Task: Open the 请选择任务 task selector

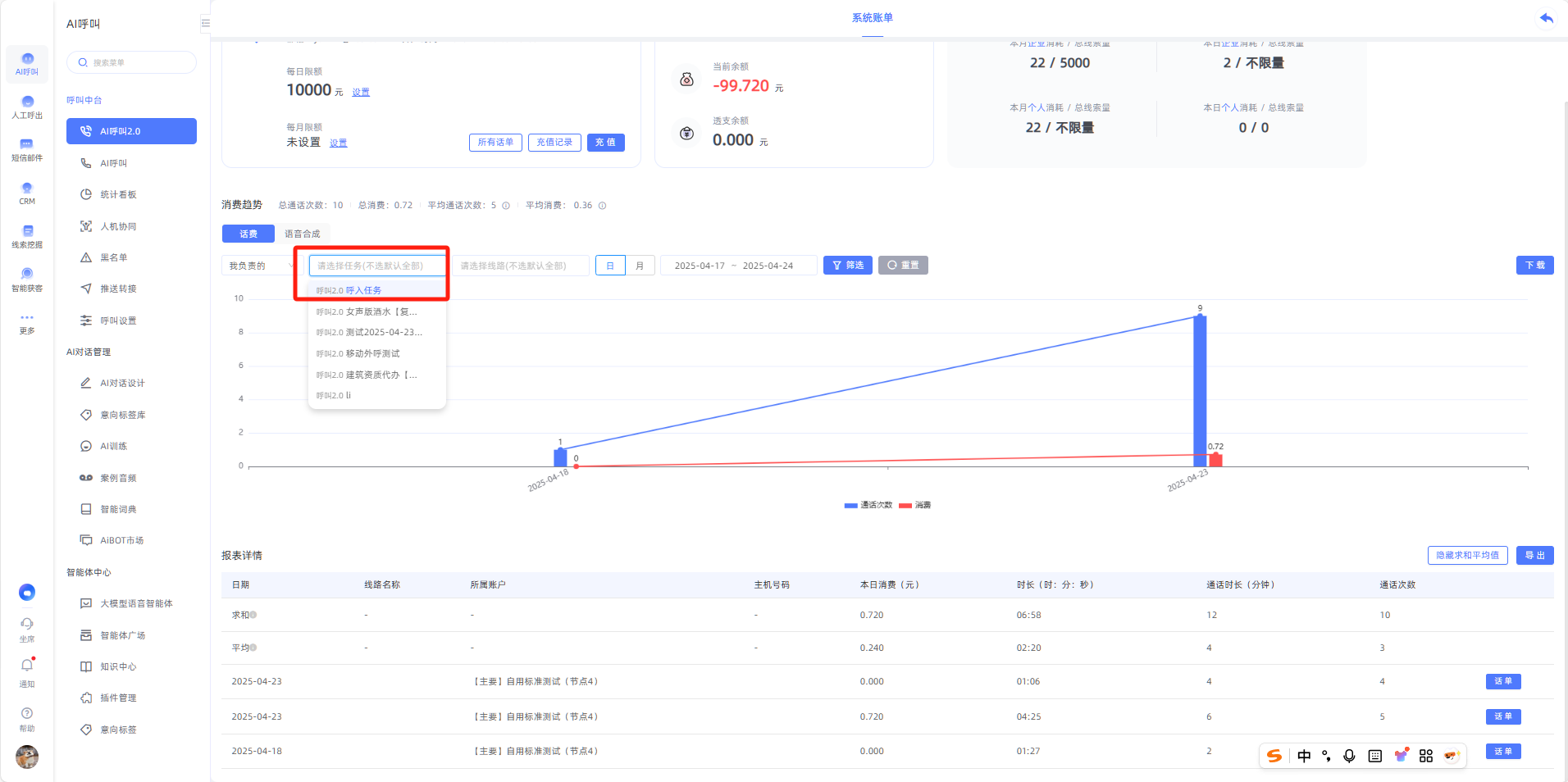Action: coord(377,266)
